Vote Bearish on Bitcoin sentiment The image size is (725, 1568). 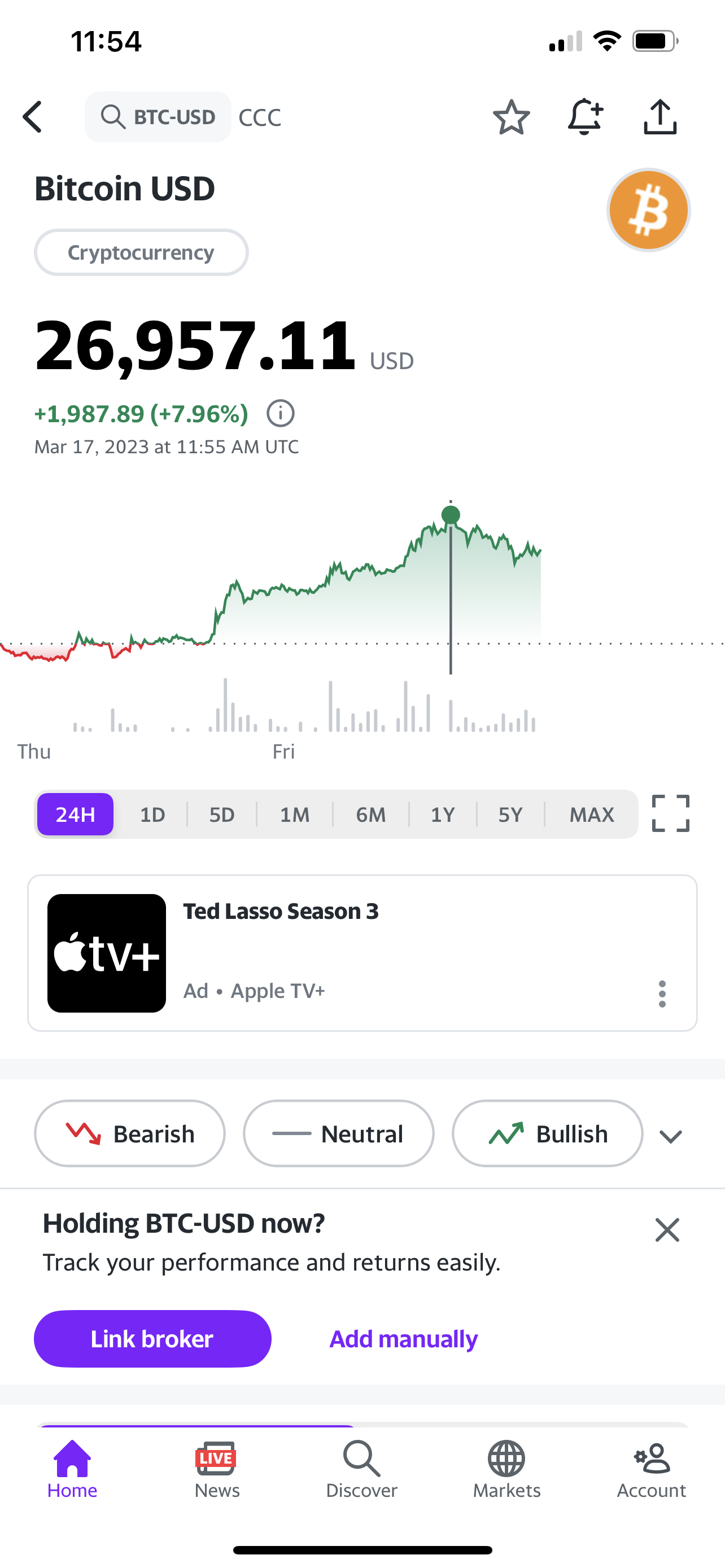click(130, 1133)
